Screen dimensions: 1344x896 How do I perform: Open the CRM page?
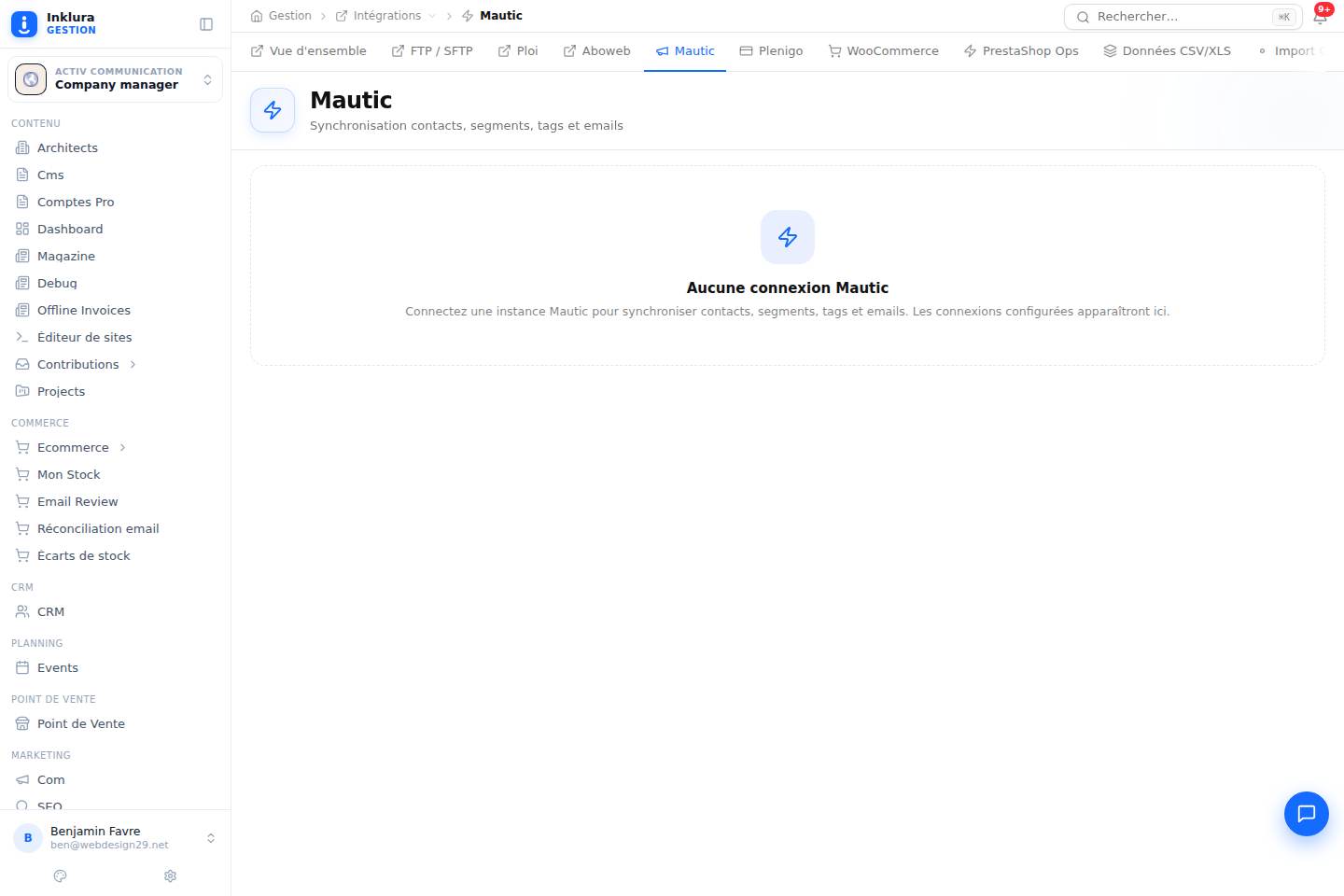click(116, 611)
